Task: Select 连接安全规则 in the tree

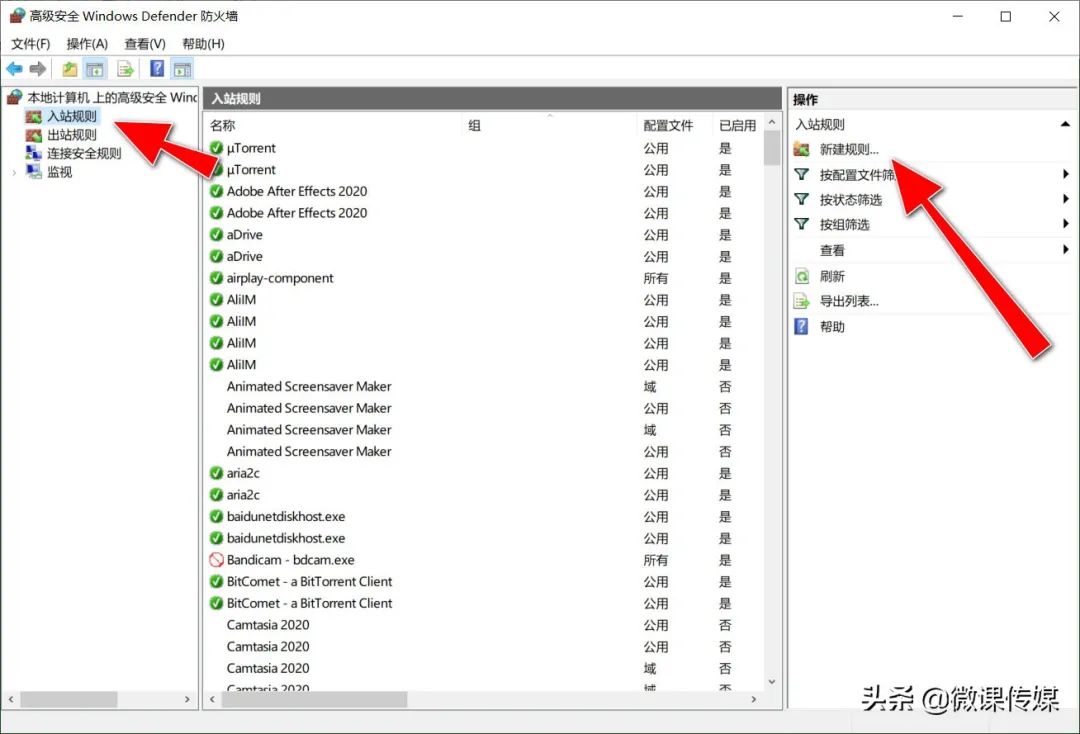Action: [x=84, y=153]
